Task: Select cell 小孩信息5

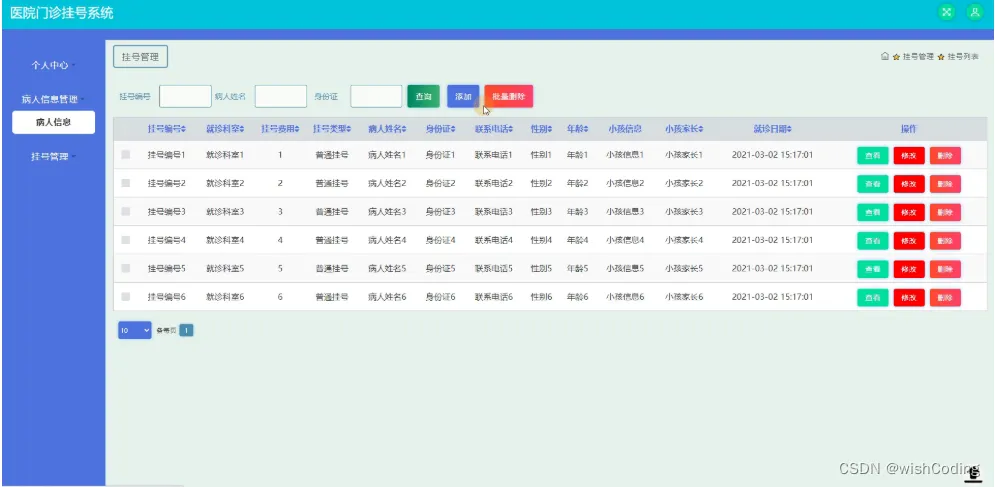Action: (625, 269)
